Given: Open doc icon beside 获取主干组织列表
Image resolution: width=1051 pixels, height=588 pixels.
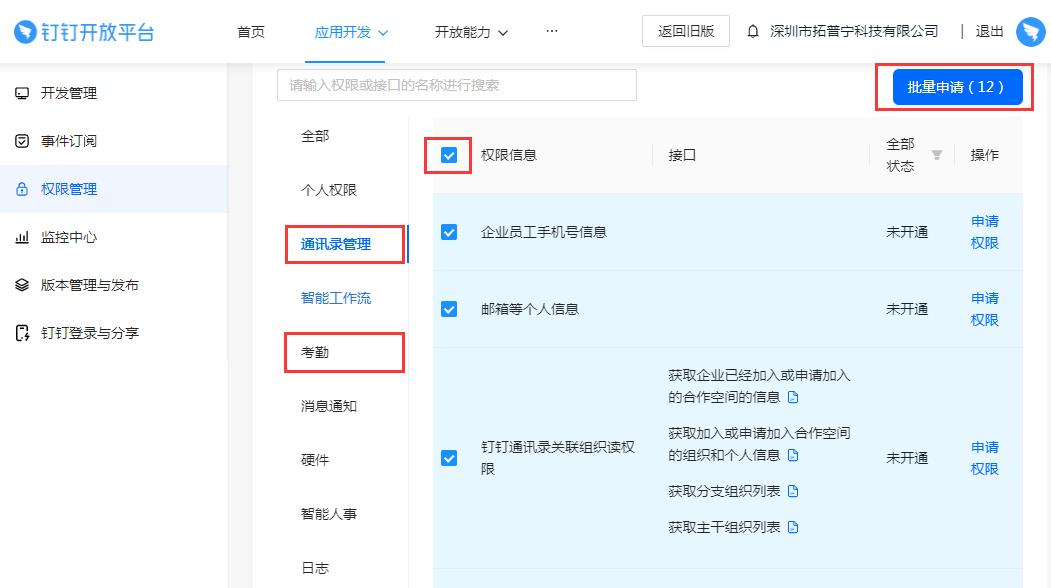Looking at the screenshot, I should (793, 527).
